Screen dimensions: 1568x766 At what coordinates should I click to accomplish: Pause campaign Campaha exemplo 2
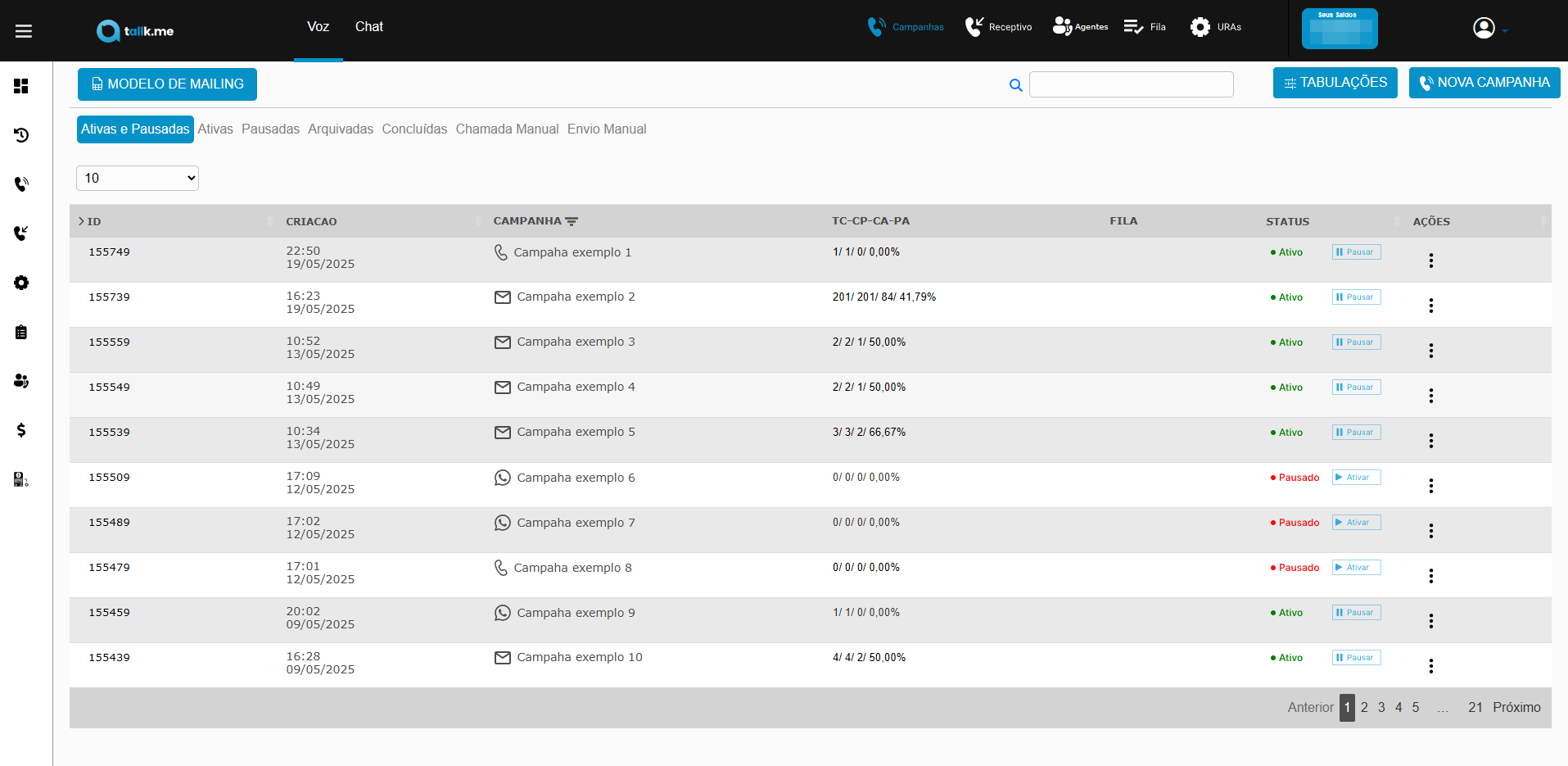[1356, 297]
